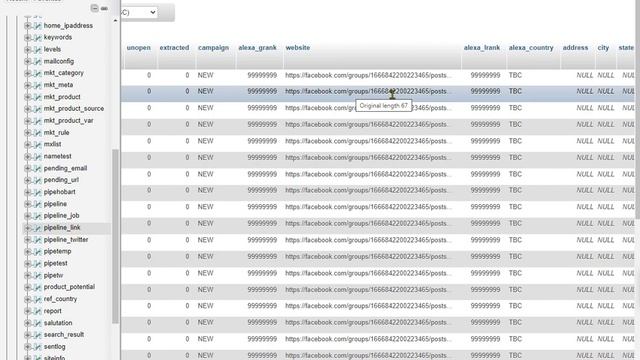
Task: Sort by the address column header
Action: pyautogui.click(x=575, y=48)
